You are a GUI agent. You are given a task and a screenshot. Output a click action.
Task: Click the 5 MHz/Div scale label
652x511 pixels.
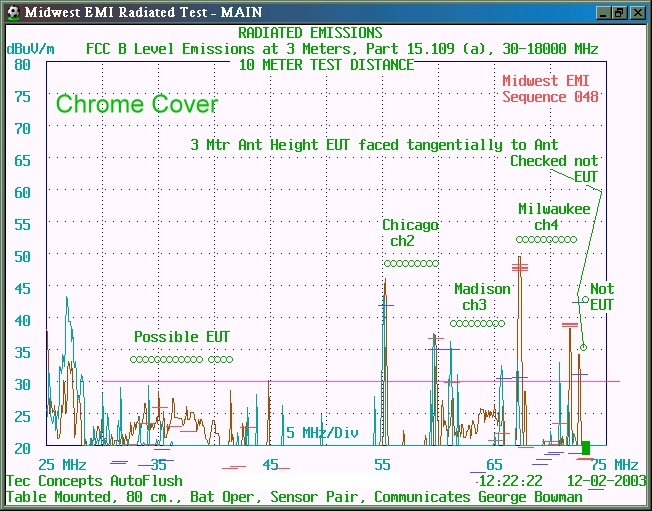click(322, 433)
